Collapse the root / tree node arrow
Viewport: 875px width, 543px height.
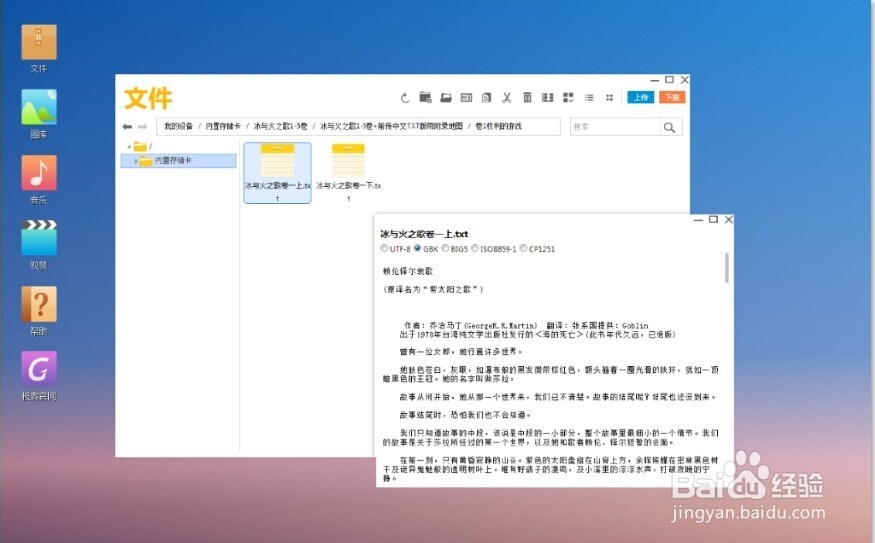click(x=129, y=147)
